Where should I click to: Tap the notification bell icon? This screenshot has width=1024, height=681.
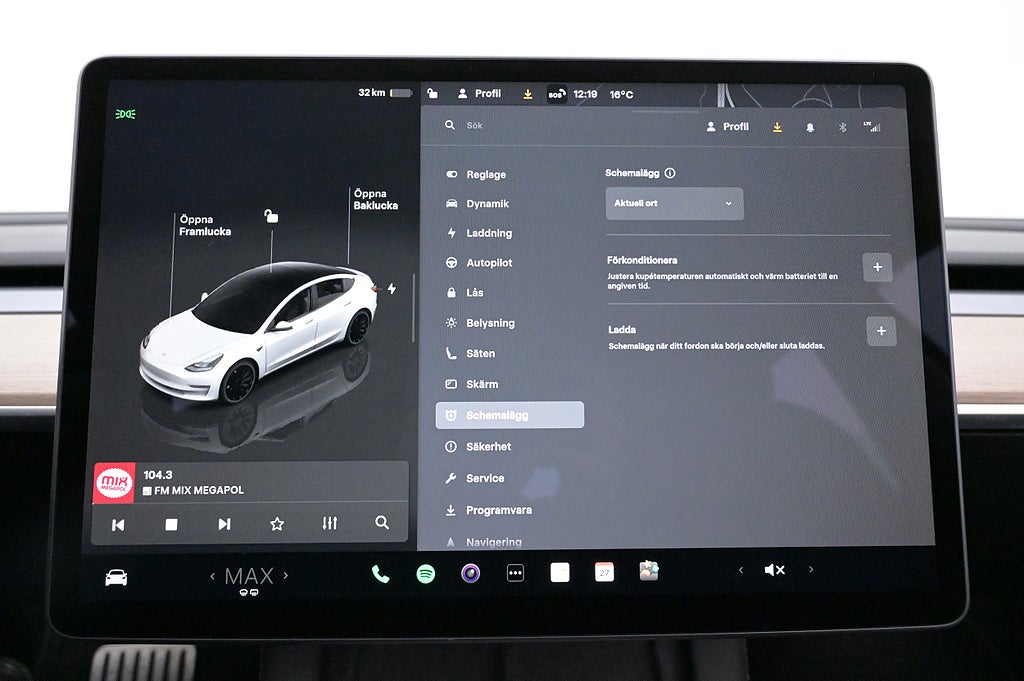(809, 128)
